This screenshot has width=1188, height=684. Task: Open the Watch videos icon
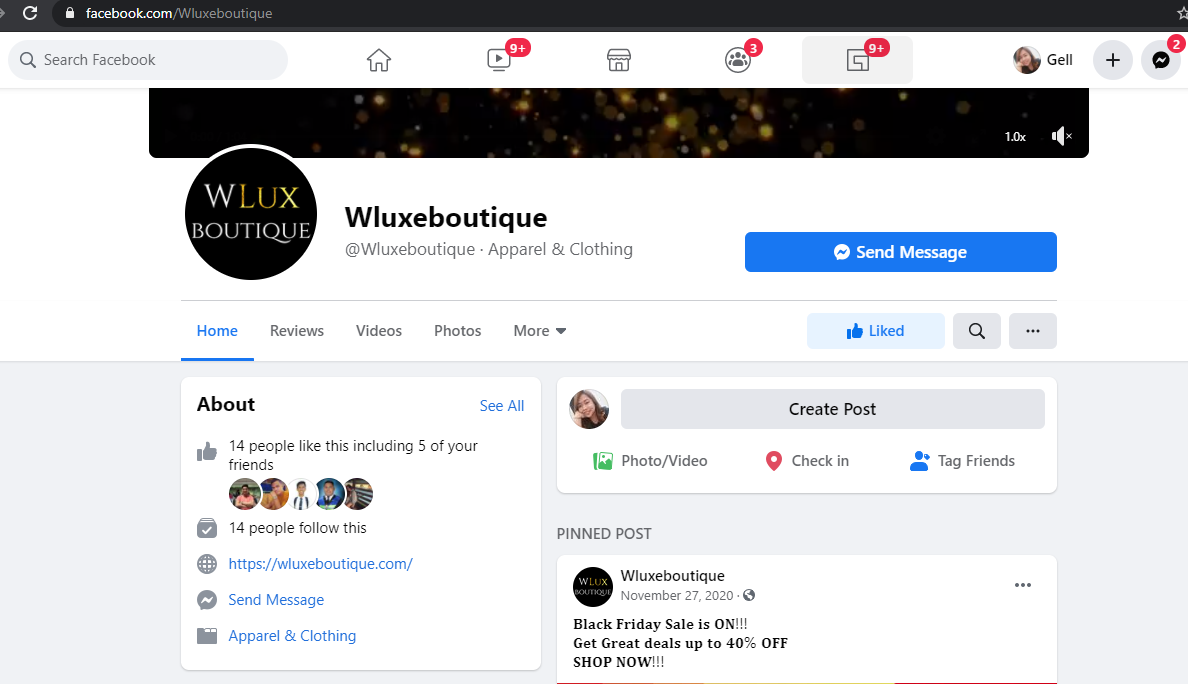(x=499, y=60)
